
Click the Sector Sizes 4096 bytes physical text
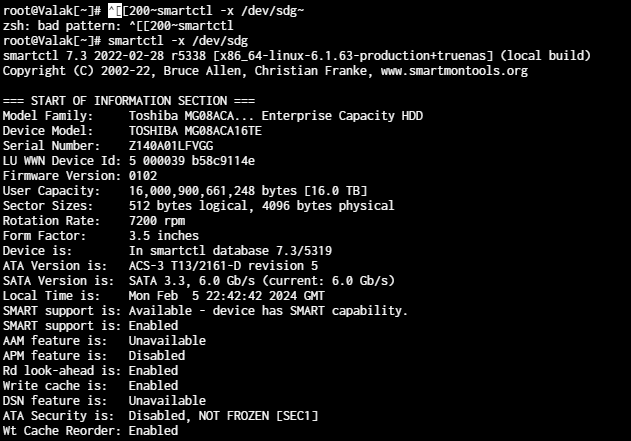click(328, 206)
